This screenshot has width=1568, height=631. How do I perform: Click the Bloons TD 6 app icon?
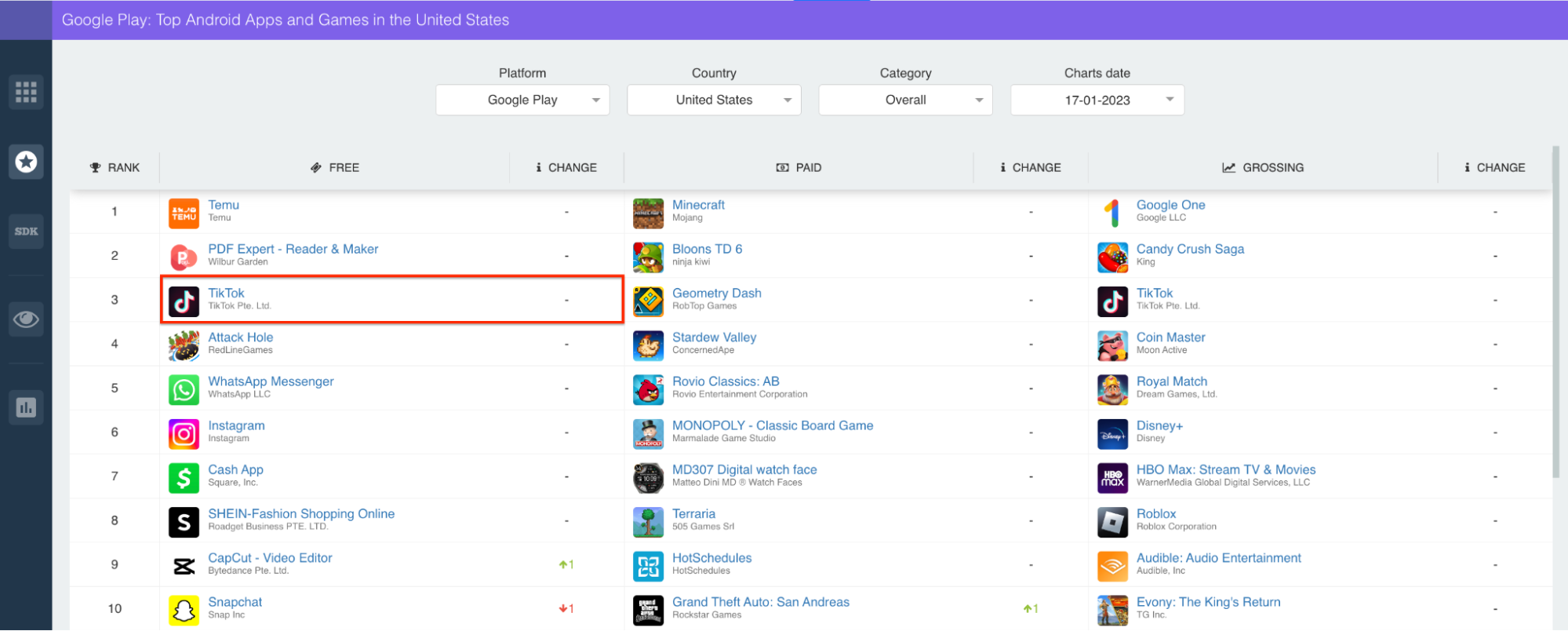tap(648, 257)
